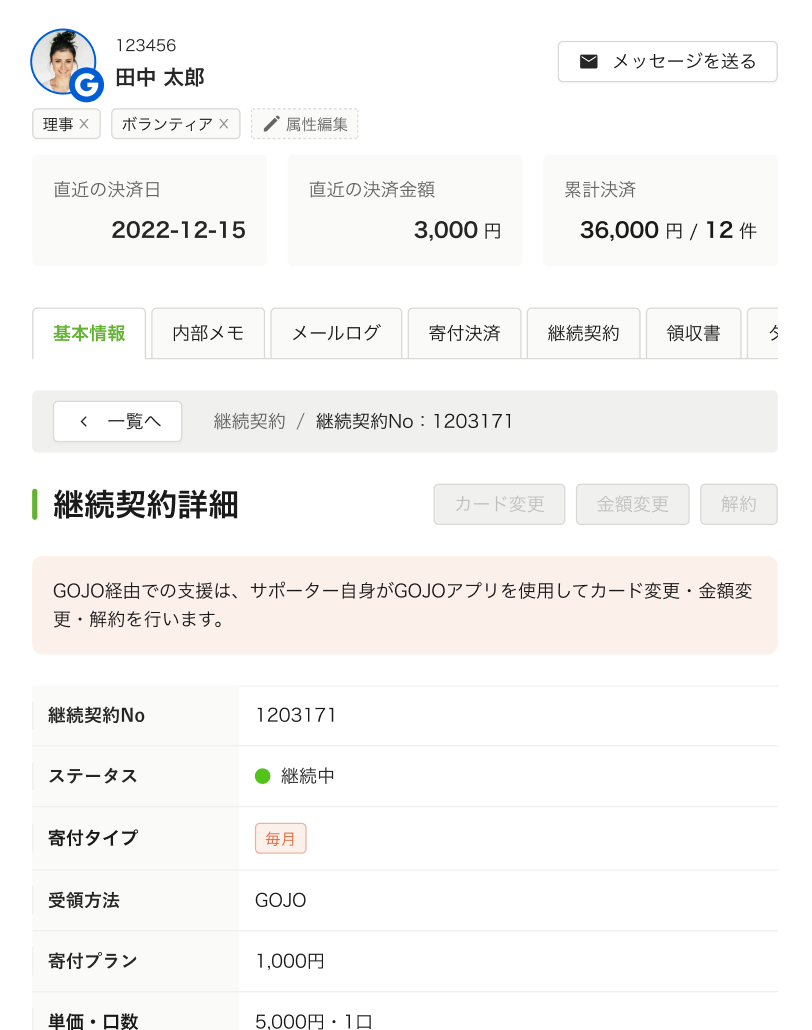
Task: Remove the ボランティア tag with its X
Action: (224, 124)
